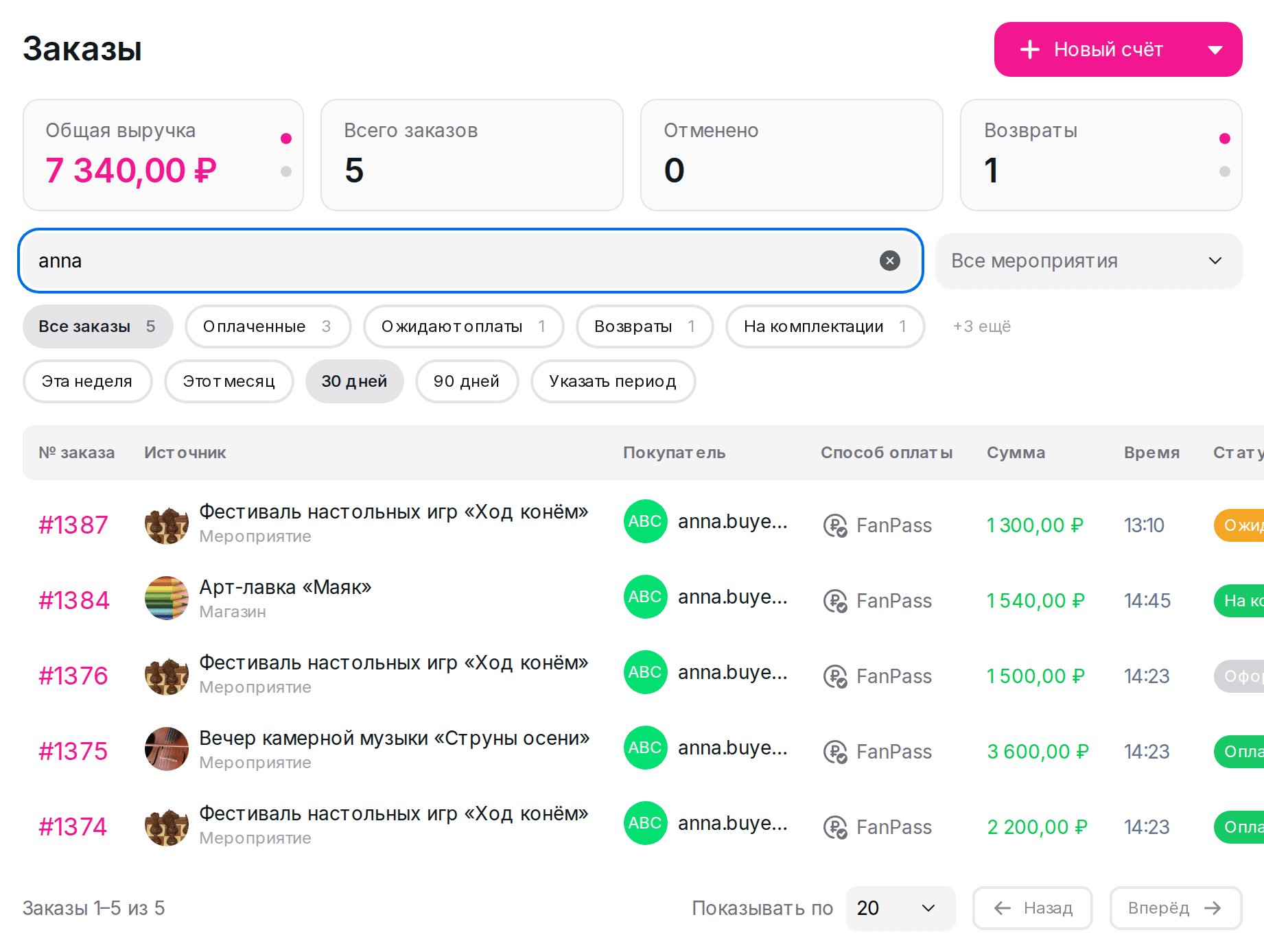Click buyer ABC avatar in order #1384 row
This screenshot has height=952, width=1264.
click(645, 597)
